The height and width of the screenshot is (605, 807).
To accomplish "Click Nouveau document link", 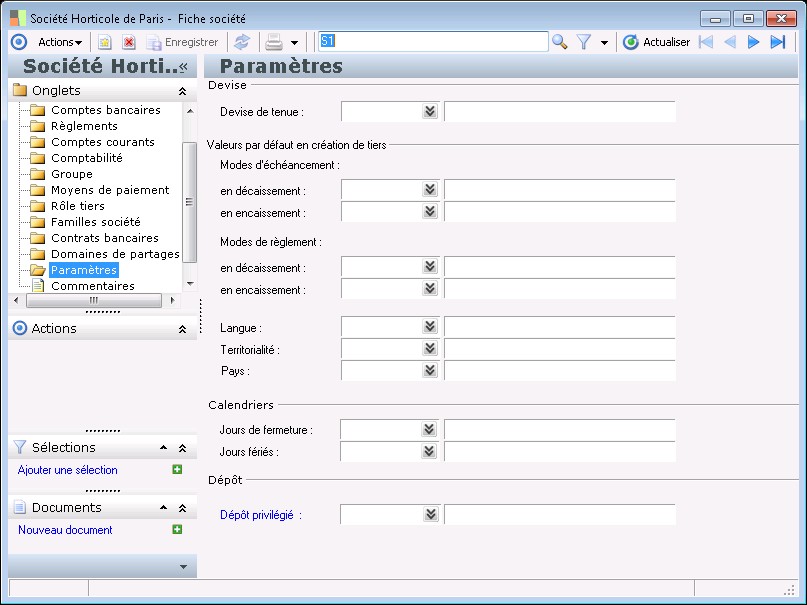I will (65, 530).
